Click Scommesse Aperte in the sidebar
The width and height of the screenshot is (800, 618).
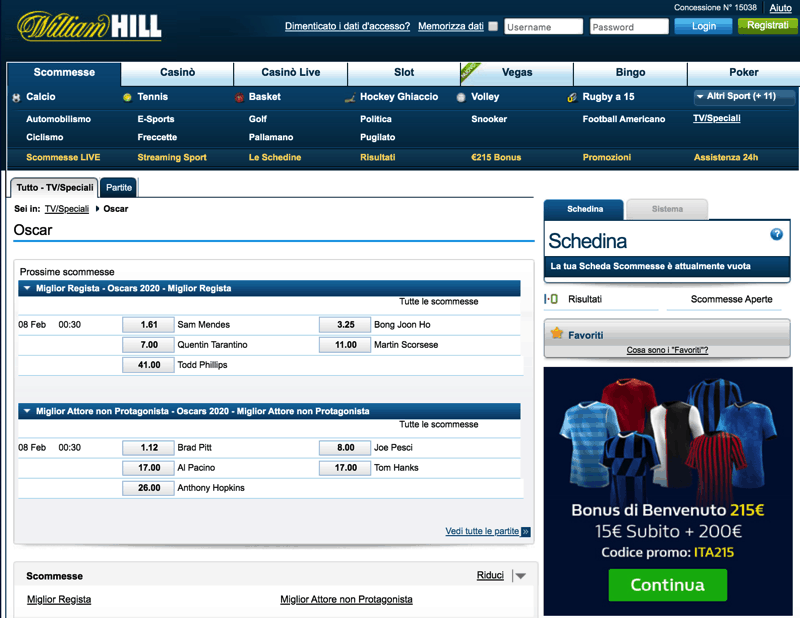[x=731, y=299]
